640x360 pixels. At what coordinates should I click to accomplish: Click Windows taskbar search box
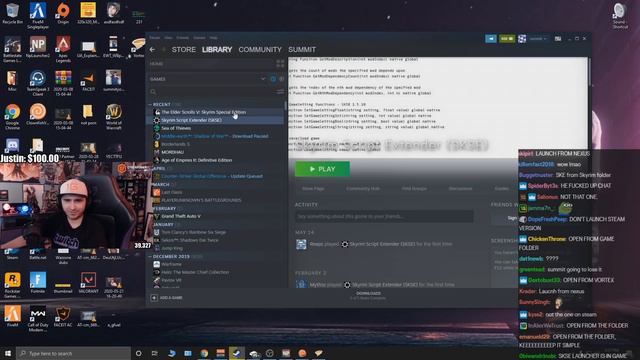(73, 353)
